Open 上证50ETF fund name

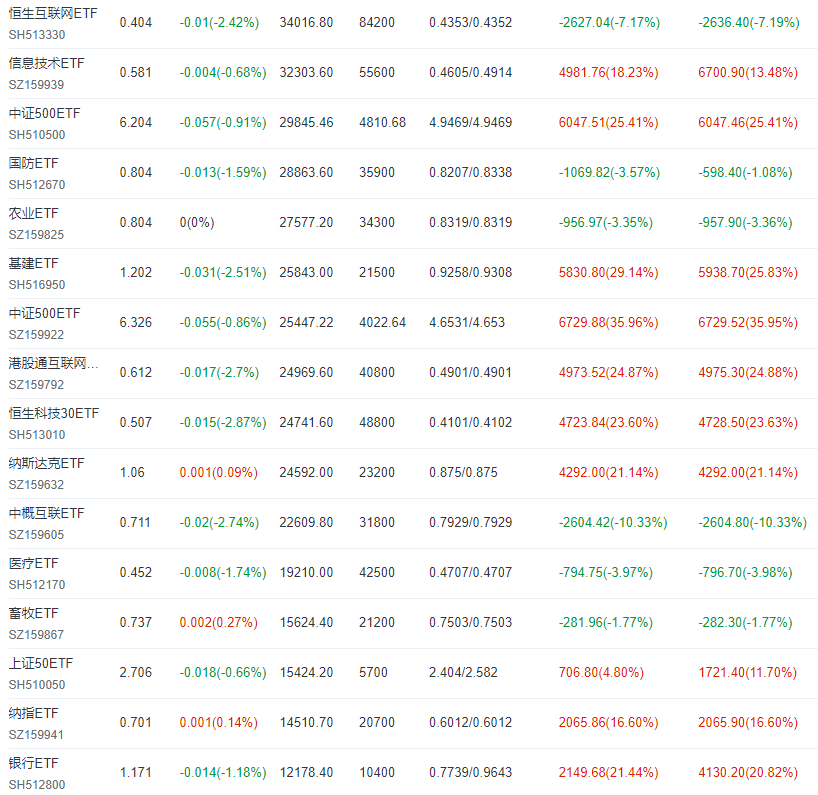[x=41, y=665]
